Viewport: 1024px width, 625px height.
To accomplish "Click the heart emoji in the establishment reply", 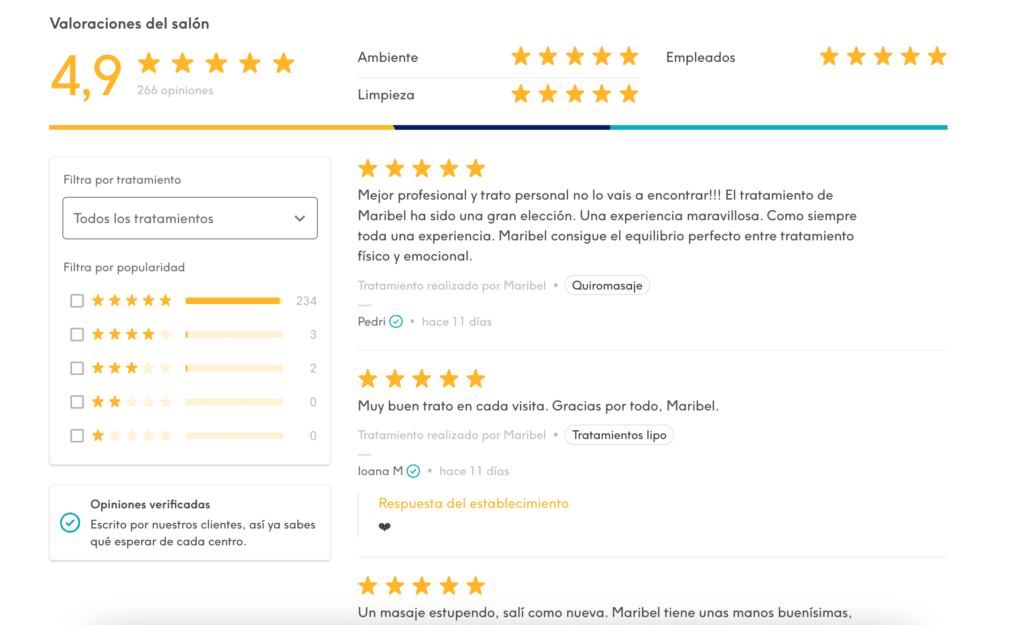I will pos(385,527).
